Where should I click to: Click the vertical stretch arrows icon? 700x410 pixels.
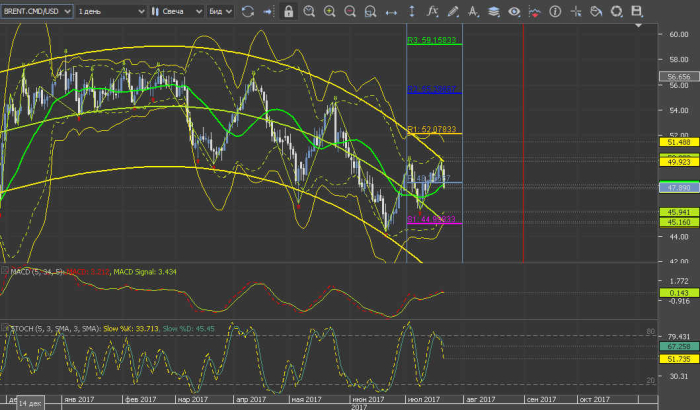pos(412,11)
